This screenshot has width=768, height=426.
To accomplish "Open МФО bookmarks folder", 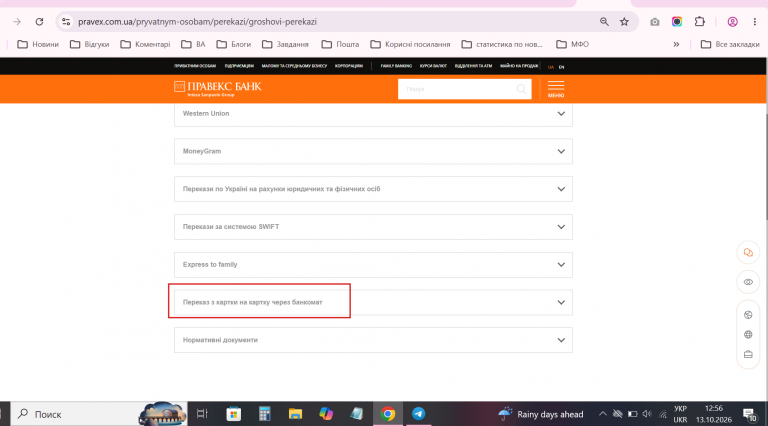I will (x=573, y=44).
